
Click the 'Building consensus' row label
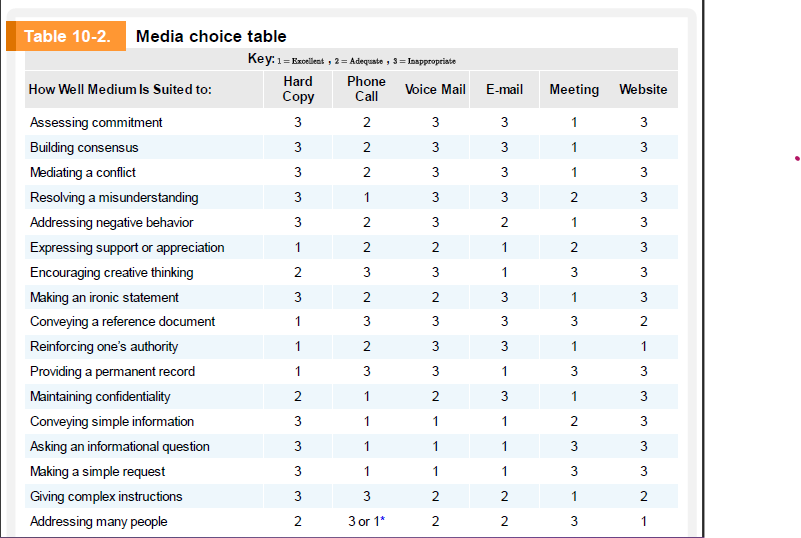(84, 148)
